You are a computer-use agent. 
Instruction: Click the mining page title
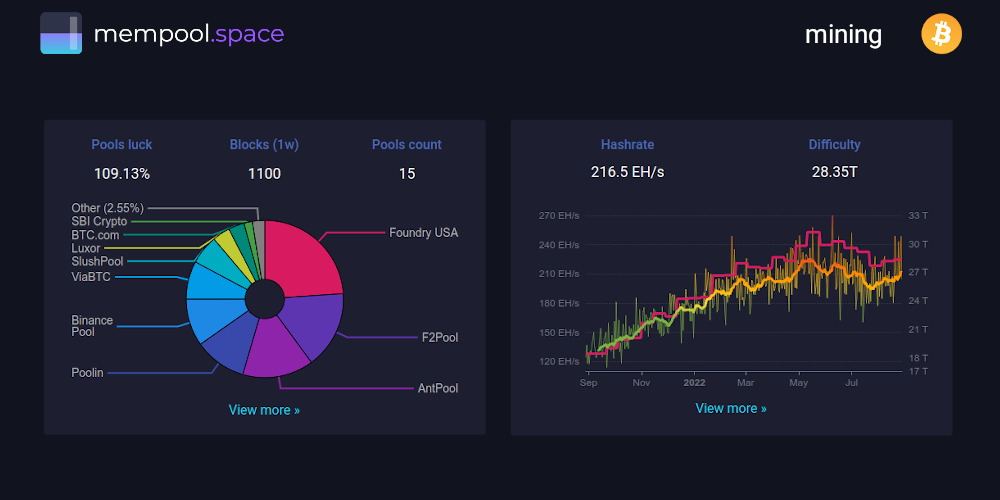click(843, 35)
